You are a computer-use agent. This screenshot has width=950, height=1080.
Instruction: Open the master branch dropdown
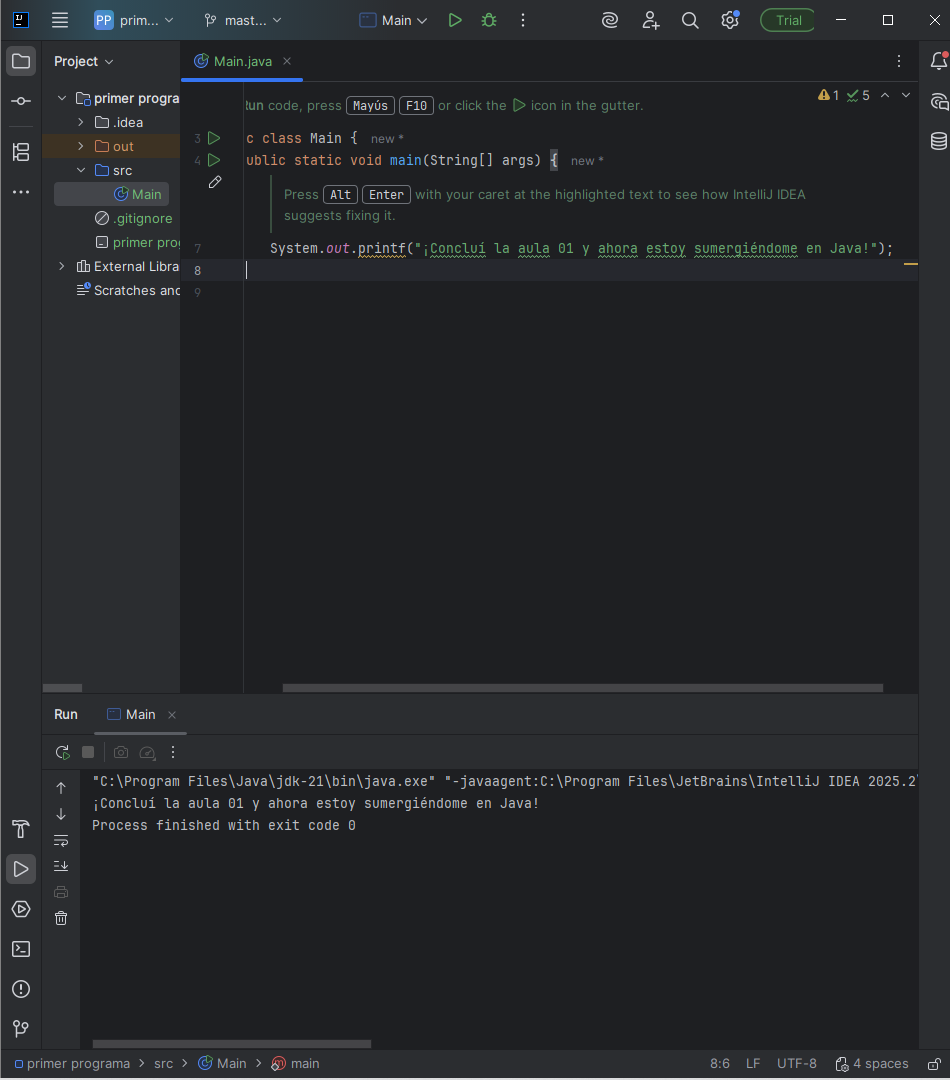[243, 21]
